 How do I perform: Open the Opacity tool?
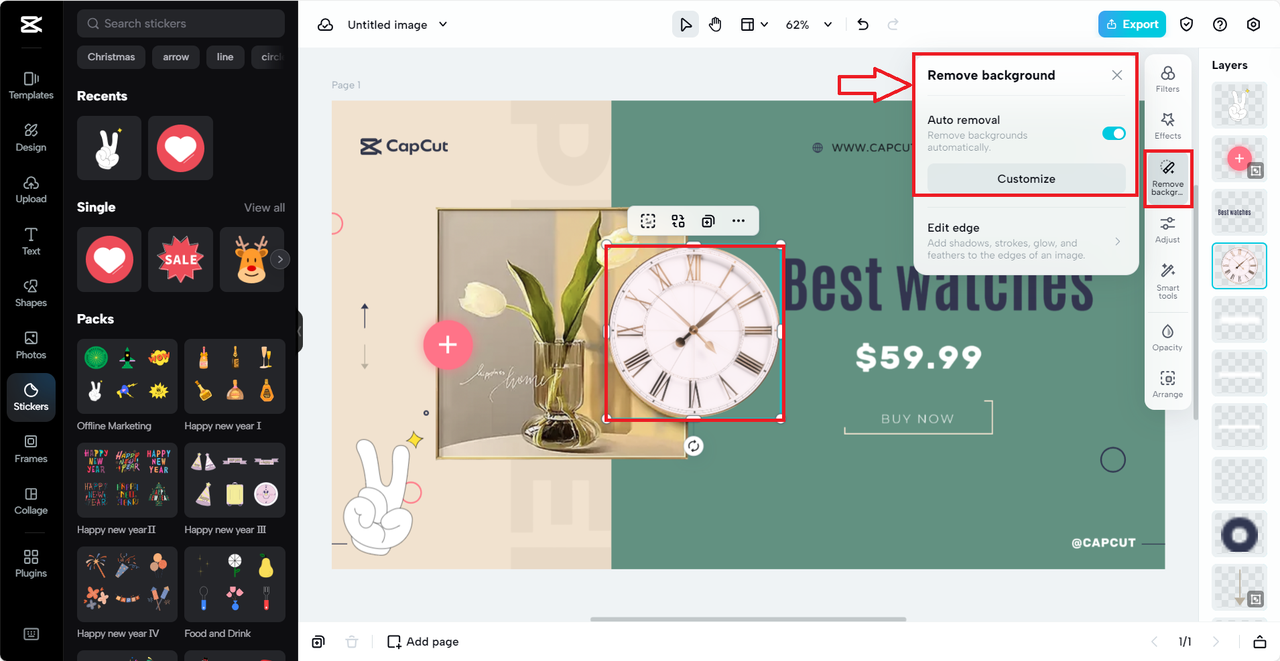[1167, 337]
